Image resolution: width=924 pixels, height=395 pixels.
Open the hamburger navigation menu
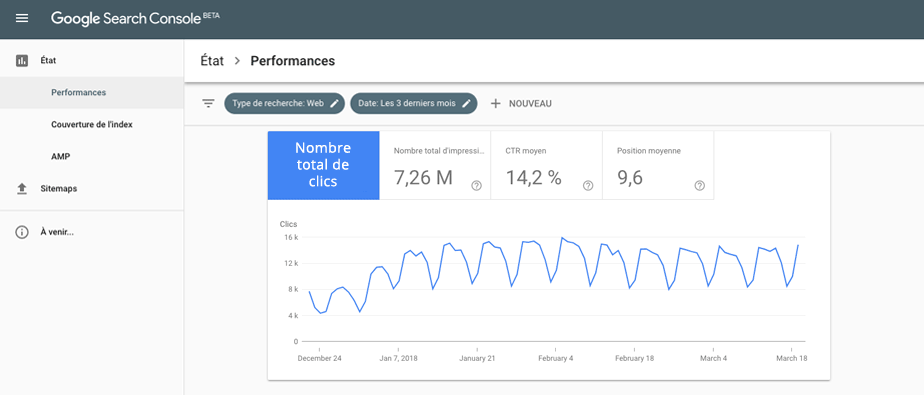pyautogui.click(x=22, y=18)
